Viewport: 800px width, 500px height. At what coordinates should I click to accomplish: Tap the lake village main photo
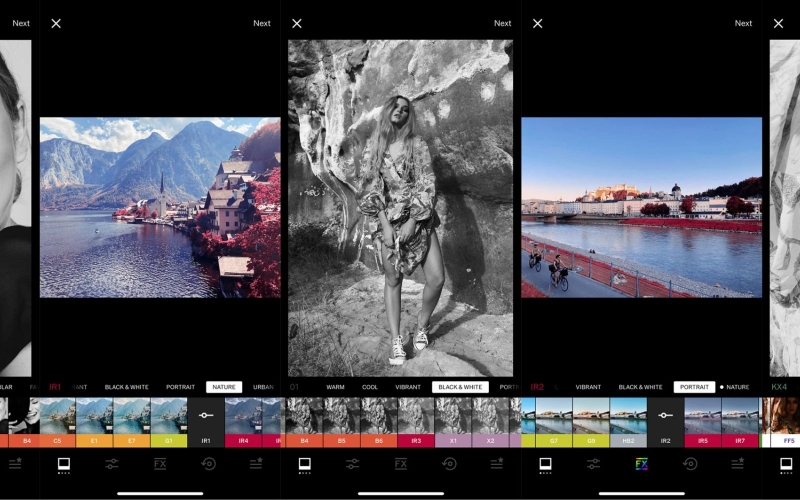click(x=160, y=208)
